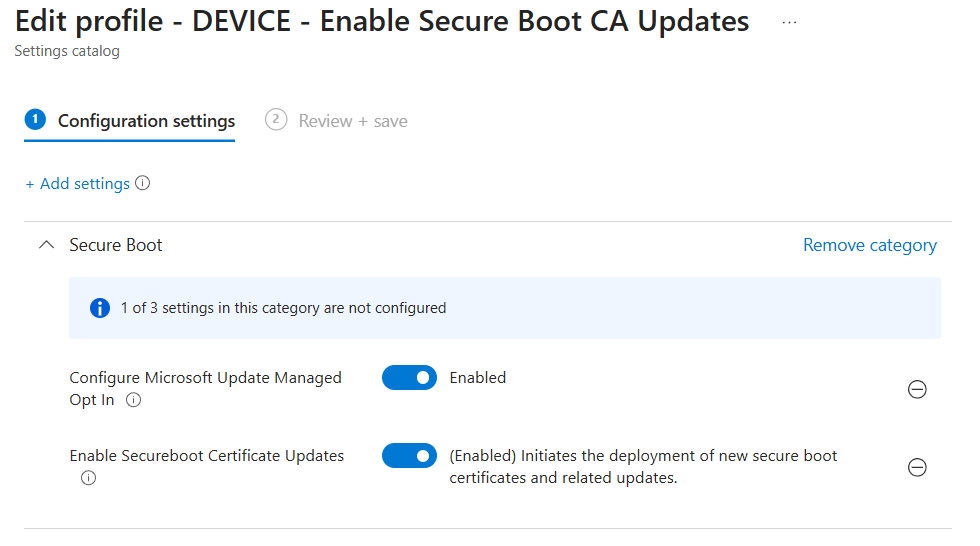Click the step 2 number circle

[275, 120]
